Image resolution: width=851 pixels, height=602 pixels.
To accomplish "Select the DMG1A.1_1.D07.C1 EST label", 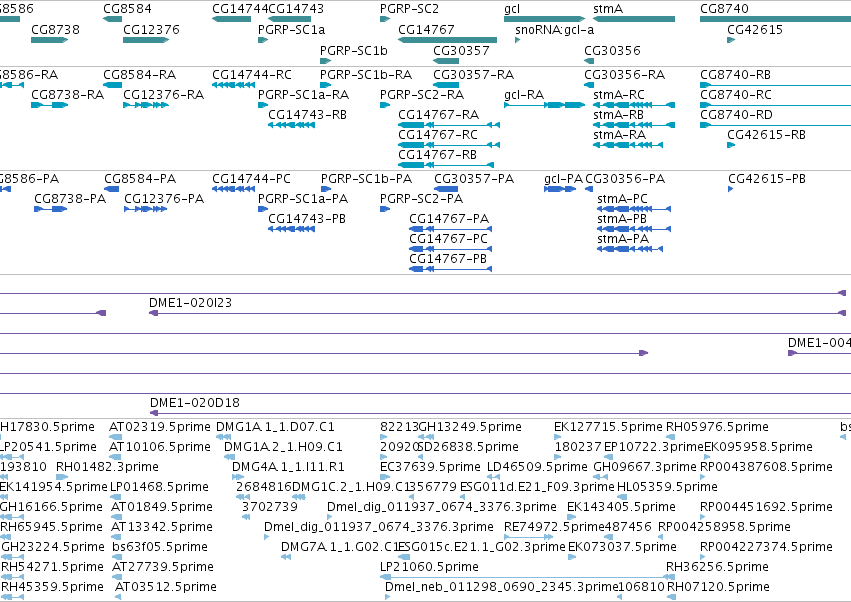I will pyautogui.click(x=275, y=427).
